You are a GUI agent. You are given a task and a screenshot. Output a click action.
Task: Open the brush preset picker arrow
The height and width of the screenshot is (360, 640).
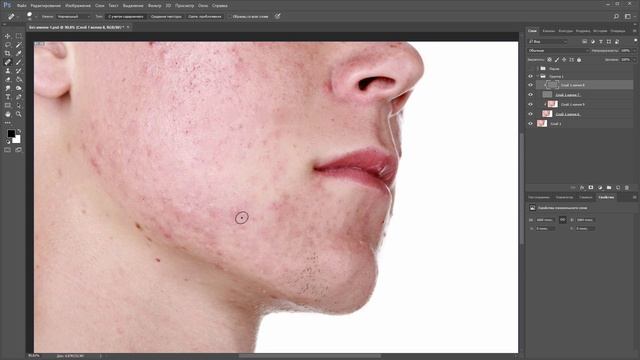[x=36, y=17]
